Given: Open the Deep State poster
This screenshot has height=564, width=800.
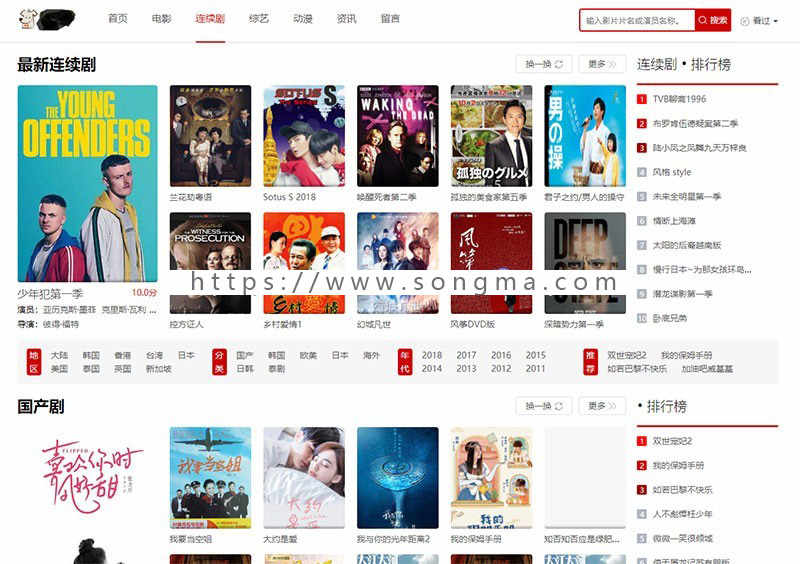Looking at the screenshot, I should pyautogui.click(x=585, y=263).
